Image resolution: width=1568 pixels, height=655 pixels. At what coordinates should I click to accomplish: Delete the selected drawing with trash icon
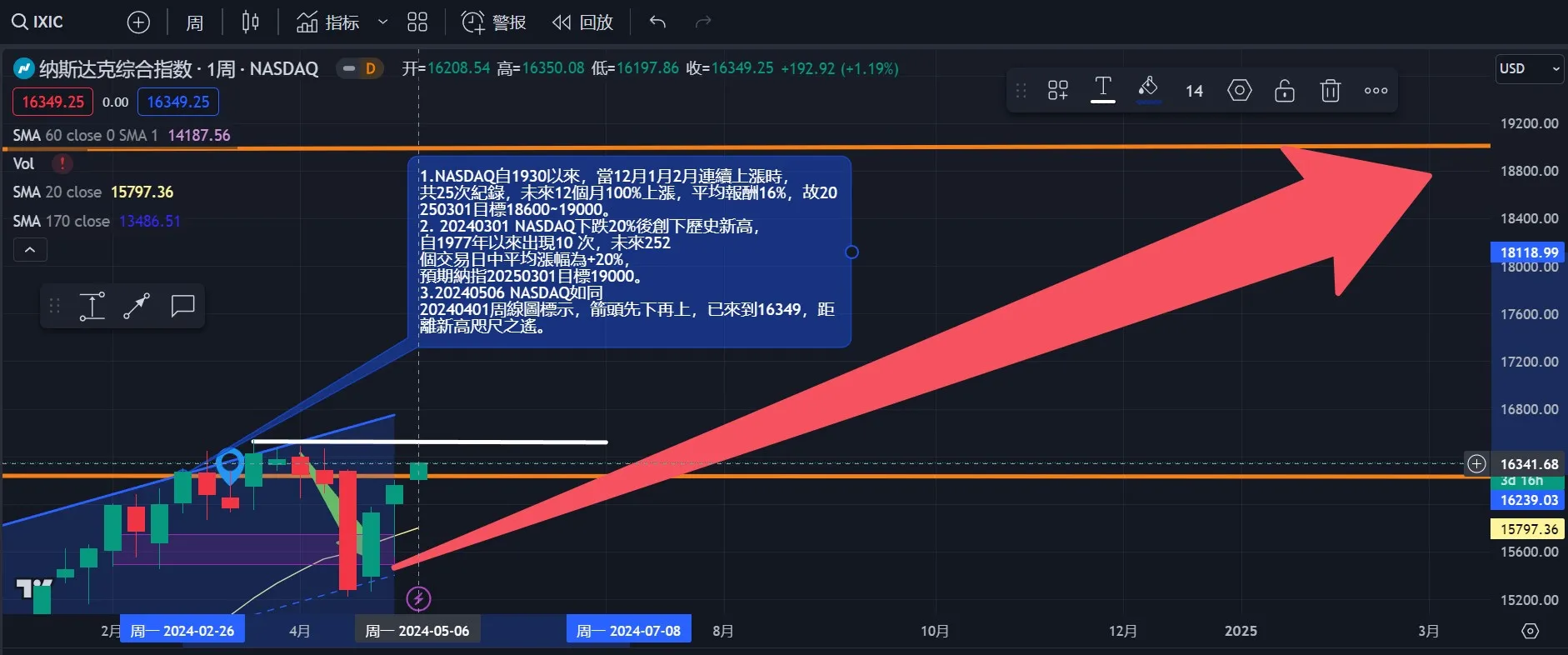(1331, 90)
